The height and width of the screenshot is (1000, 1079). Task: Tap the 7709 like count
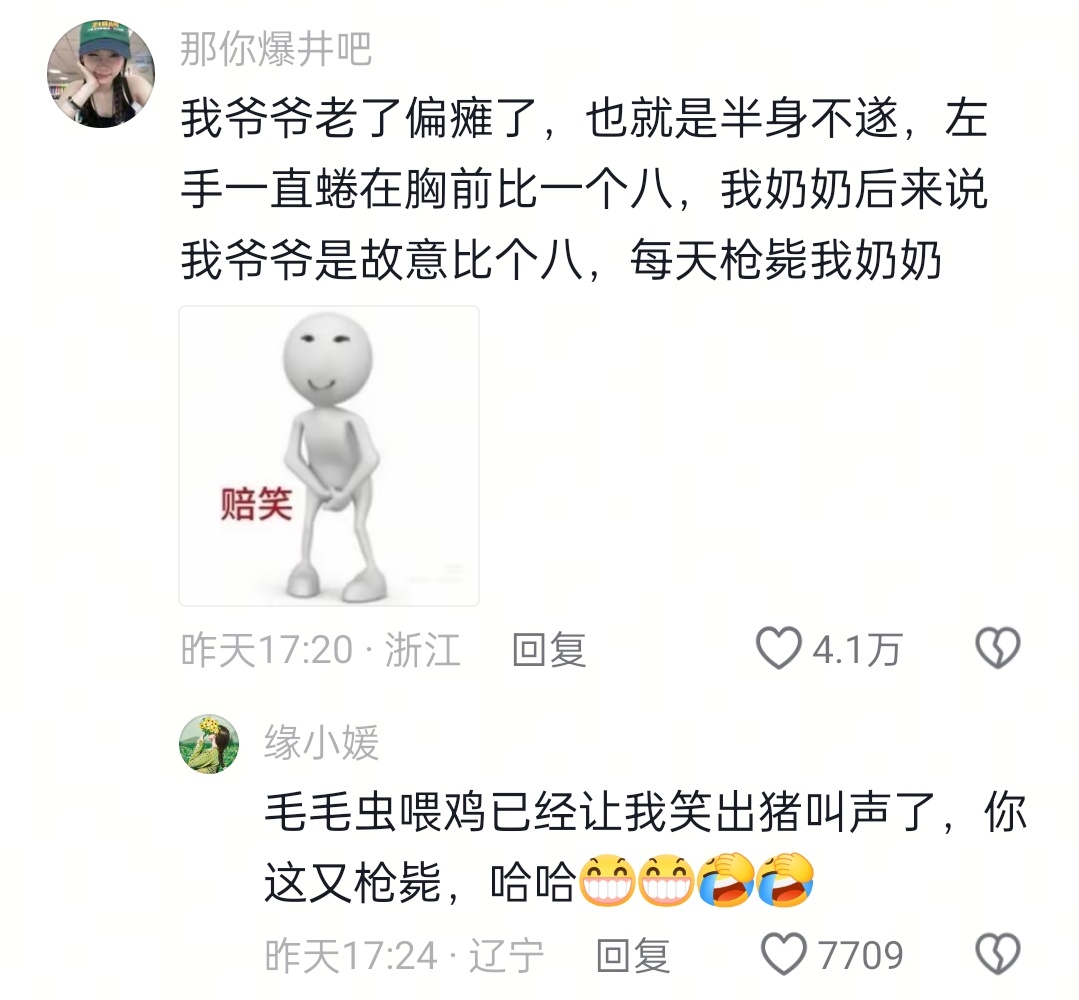coord(860,955)
